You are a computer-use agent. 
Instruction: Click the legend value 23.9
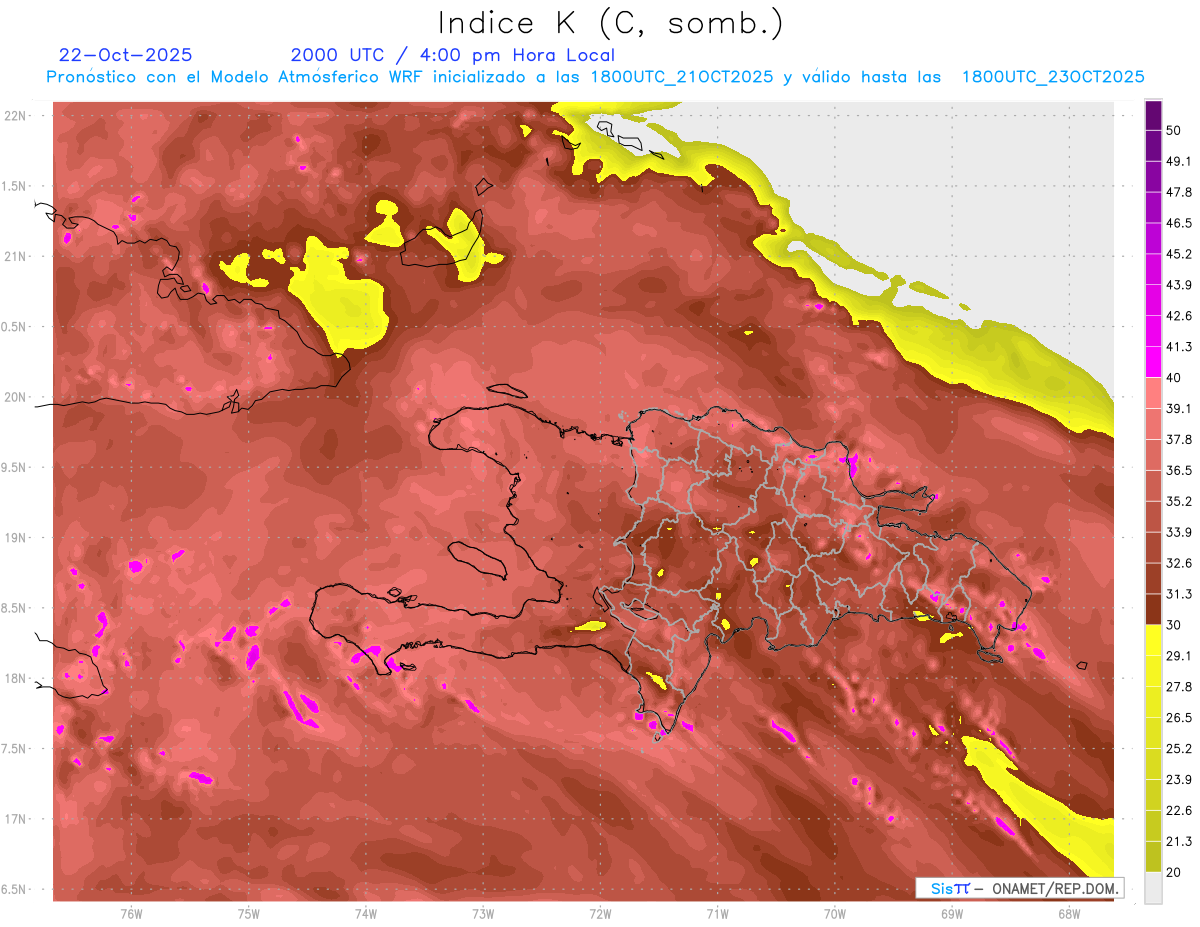click(1179, 779)
